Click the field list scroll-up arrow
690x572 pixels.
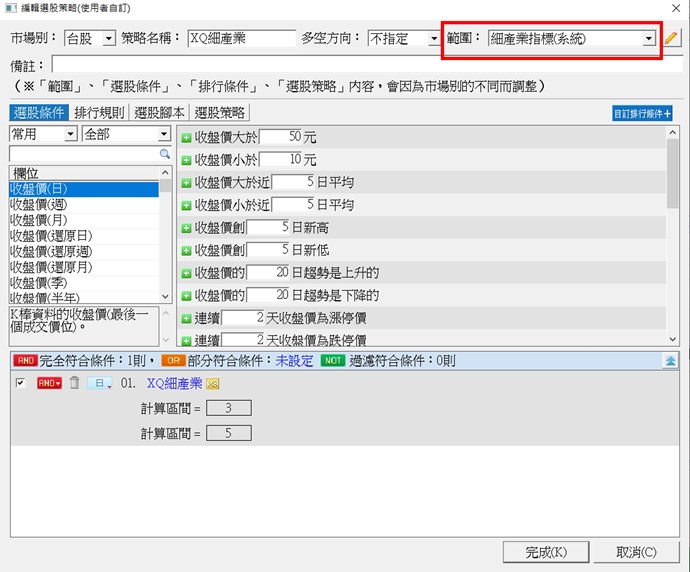point(165,172)
